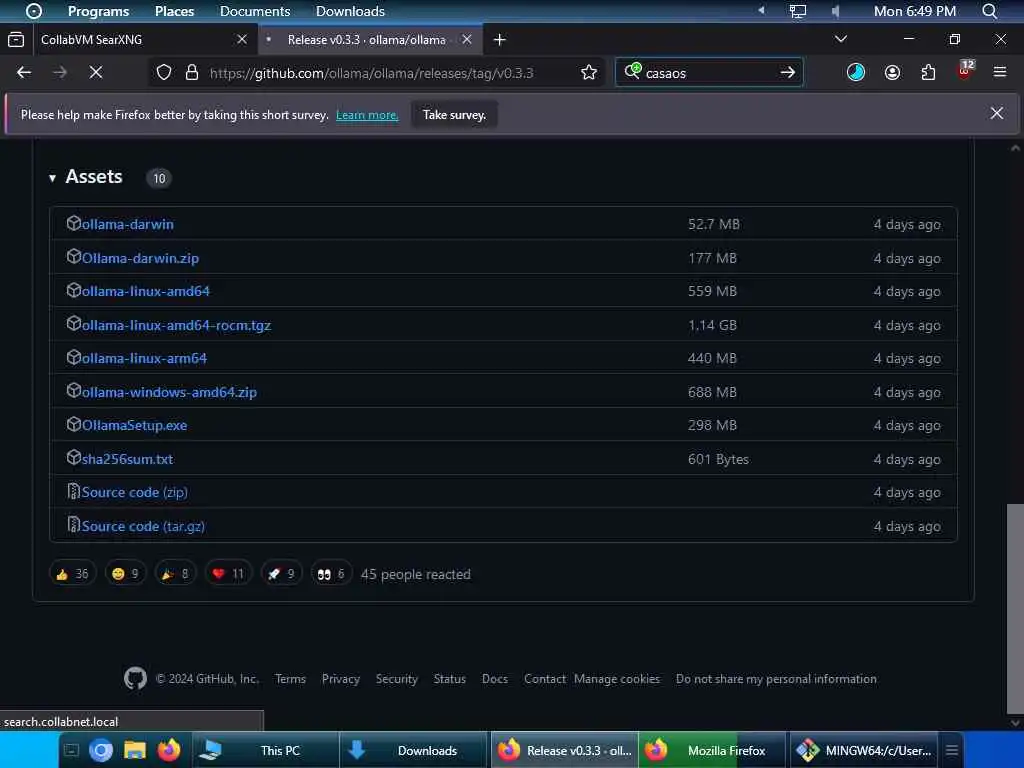This screenshot has width=1024, height=768.
Task: Open the Firefox tab view sidebar icon
Action: pyautogui.click(x=16, y=40)
